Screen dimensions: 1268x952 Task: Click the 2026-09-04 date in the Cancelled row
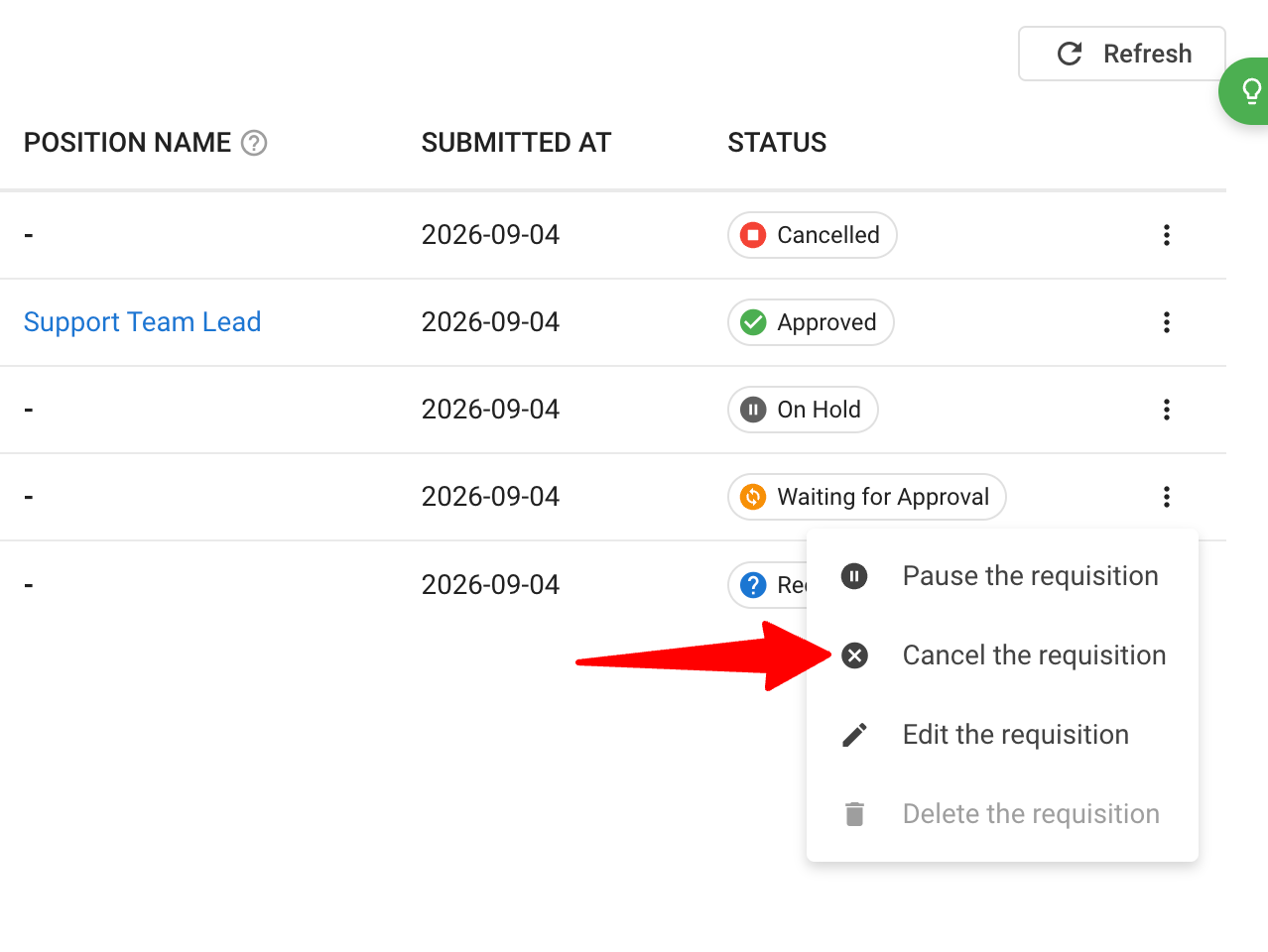tap(490, 235)
